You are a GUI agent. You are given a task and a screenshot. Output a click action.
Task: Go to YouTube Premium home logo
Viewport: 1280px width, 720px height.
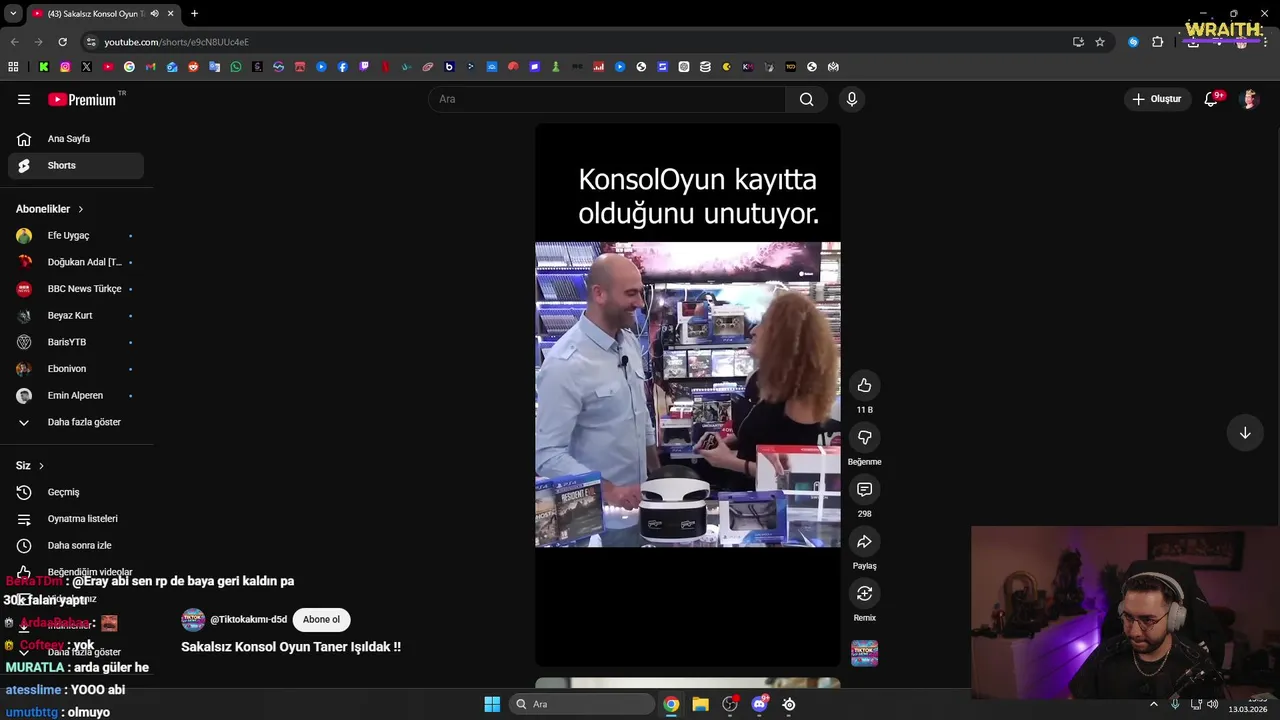pos(82,100)
